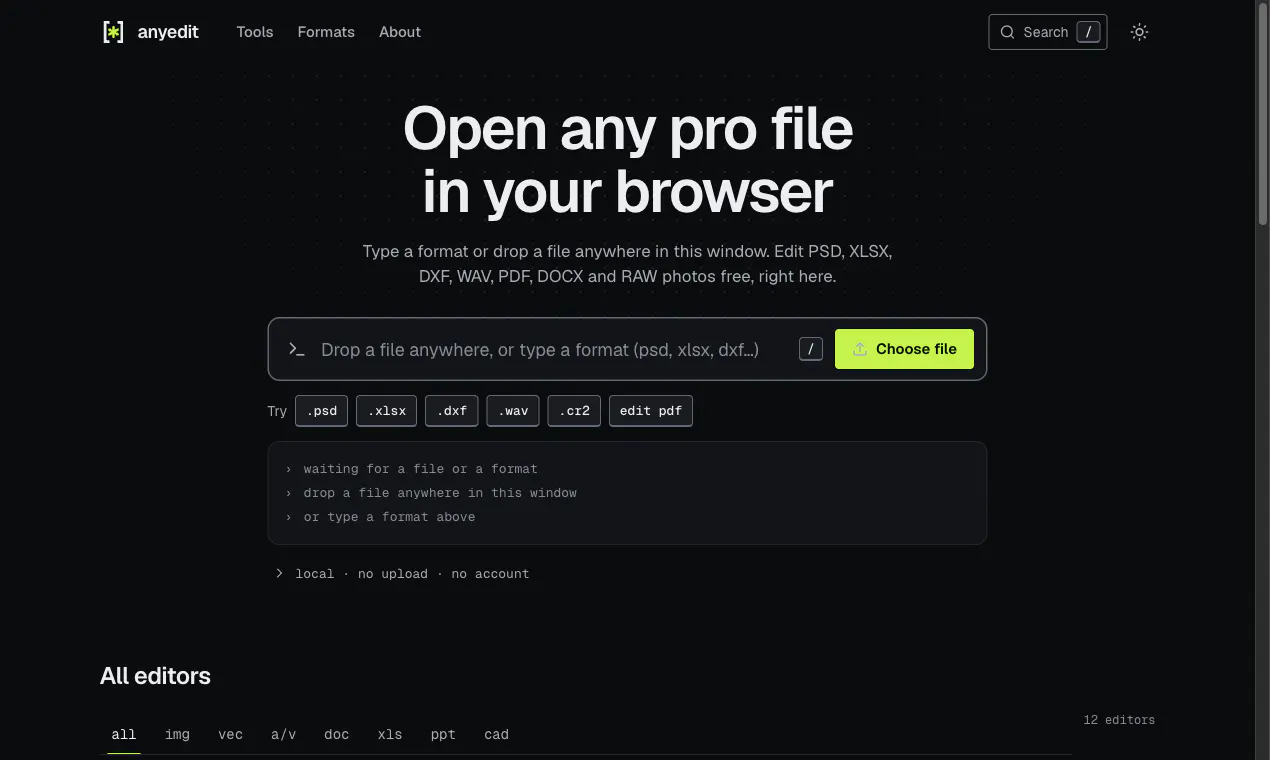Filter editors by ppt tab
Screen dimensions: 1270x760
[x=443, y=735]
